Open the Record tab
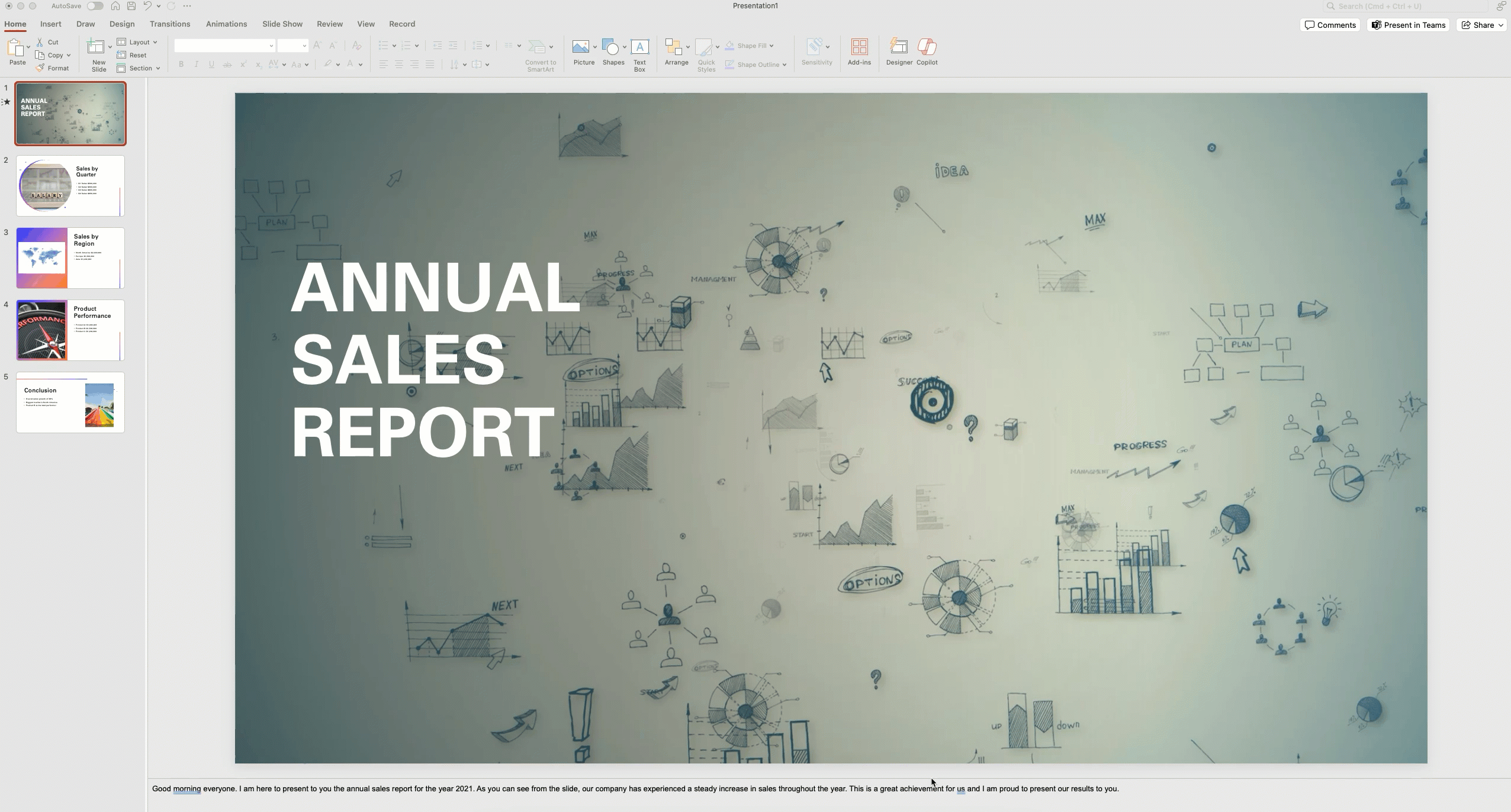The image size is (1511, 812). 402,24
